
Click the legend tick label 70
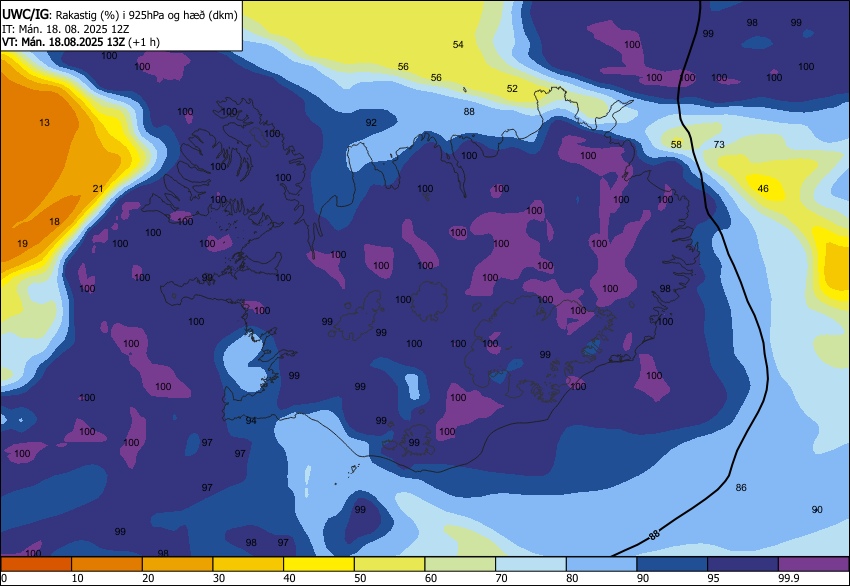501,578
